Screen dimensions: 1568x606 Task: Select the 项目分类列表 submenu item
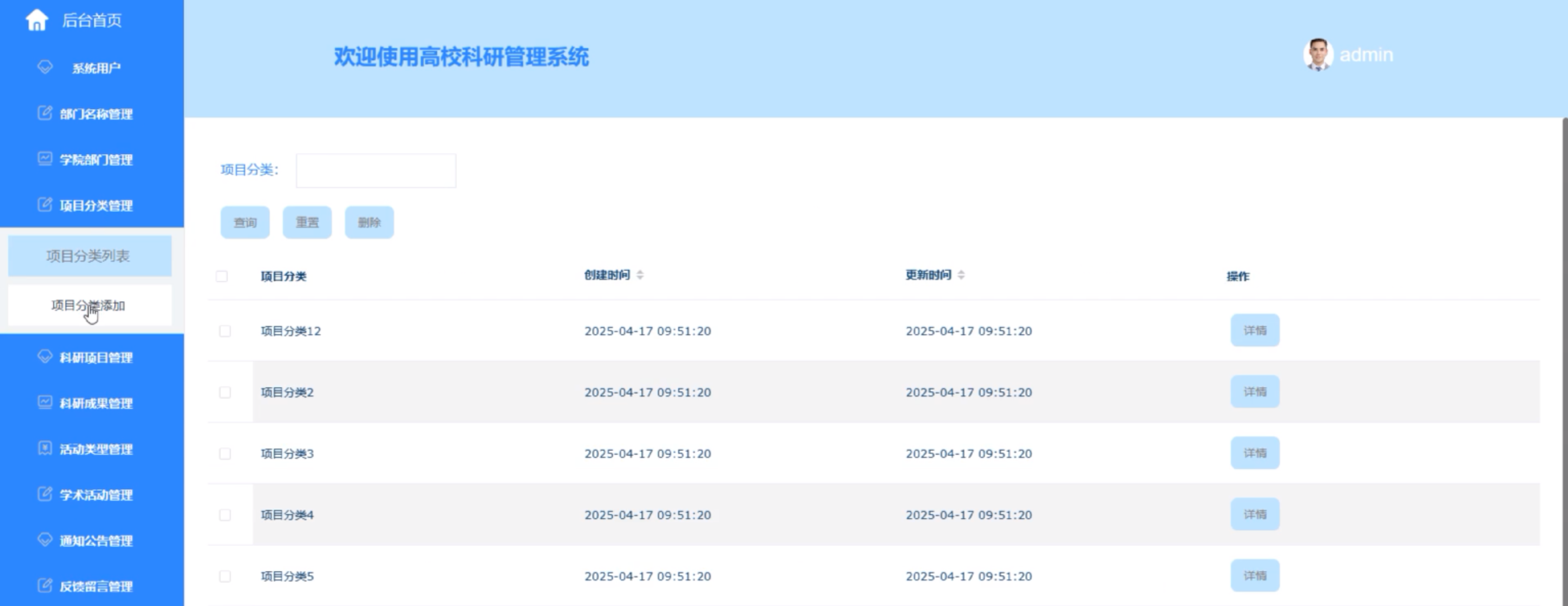(x=89, y=257)
